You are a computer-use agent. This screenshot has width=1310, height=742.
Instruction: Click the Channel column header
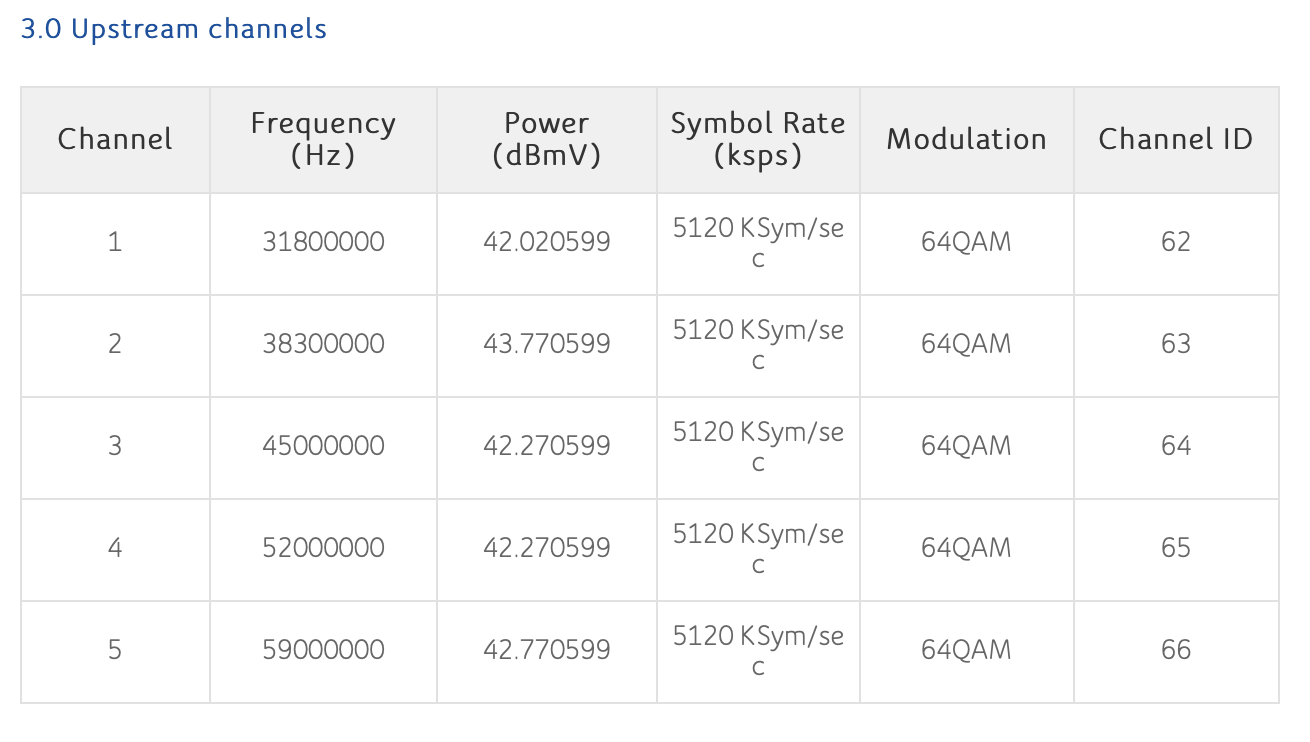(115, 139)
